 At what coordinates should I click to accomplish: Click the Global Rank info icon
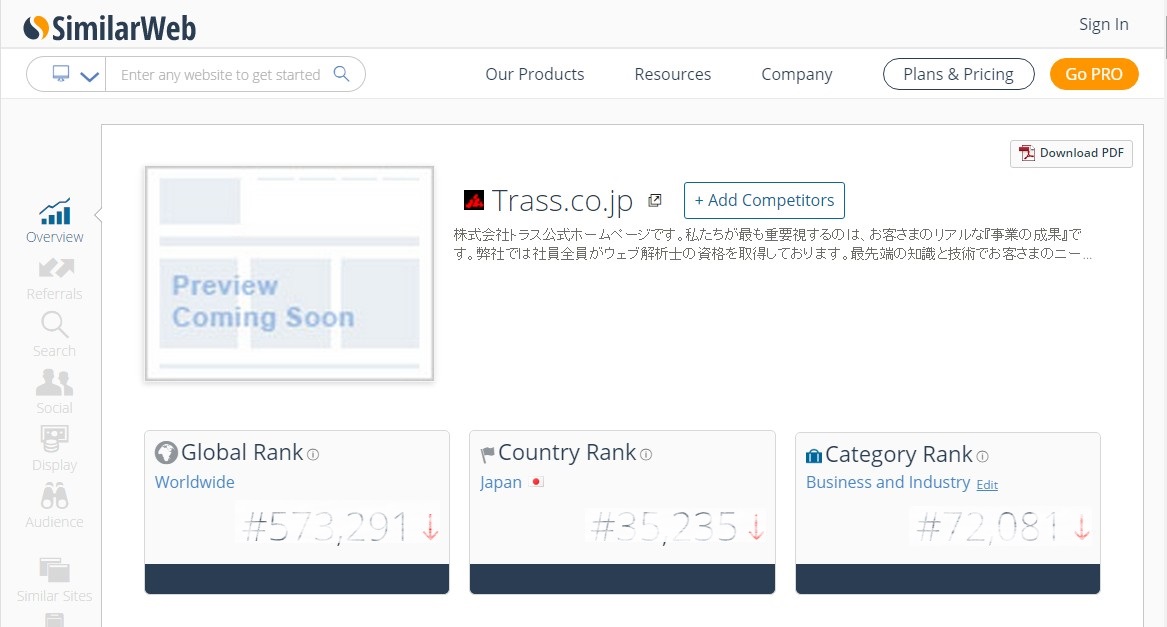(x=313, y=454)
